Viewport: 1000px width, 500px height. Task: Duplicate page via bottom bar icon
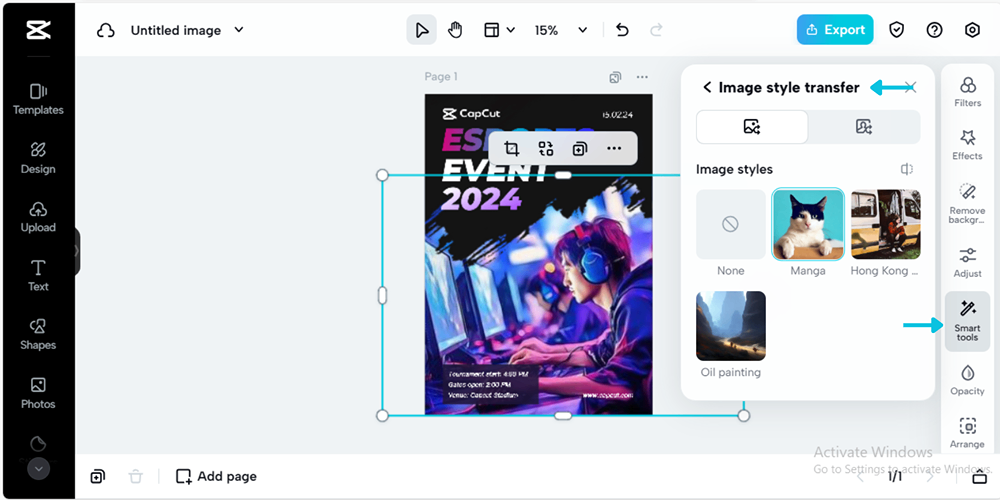(98, 476)
